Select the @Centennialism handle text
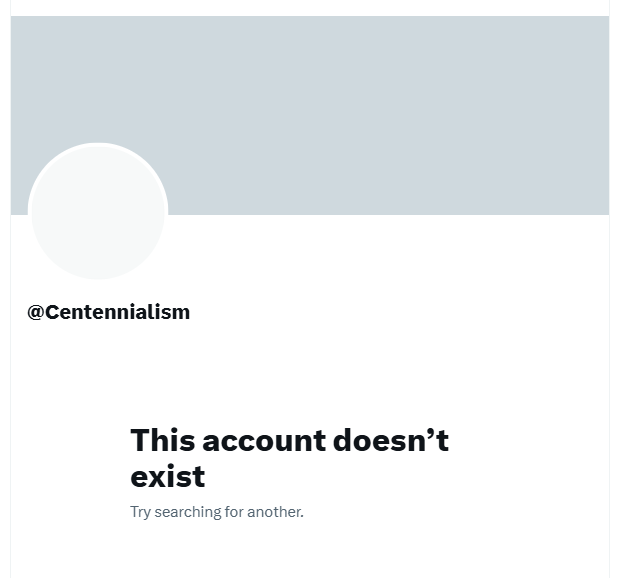Image resolution: width=622 pixels, height=578 pixels. click(x=109, y=312)
